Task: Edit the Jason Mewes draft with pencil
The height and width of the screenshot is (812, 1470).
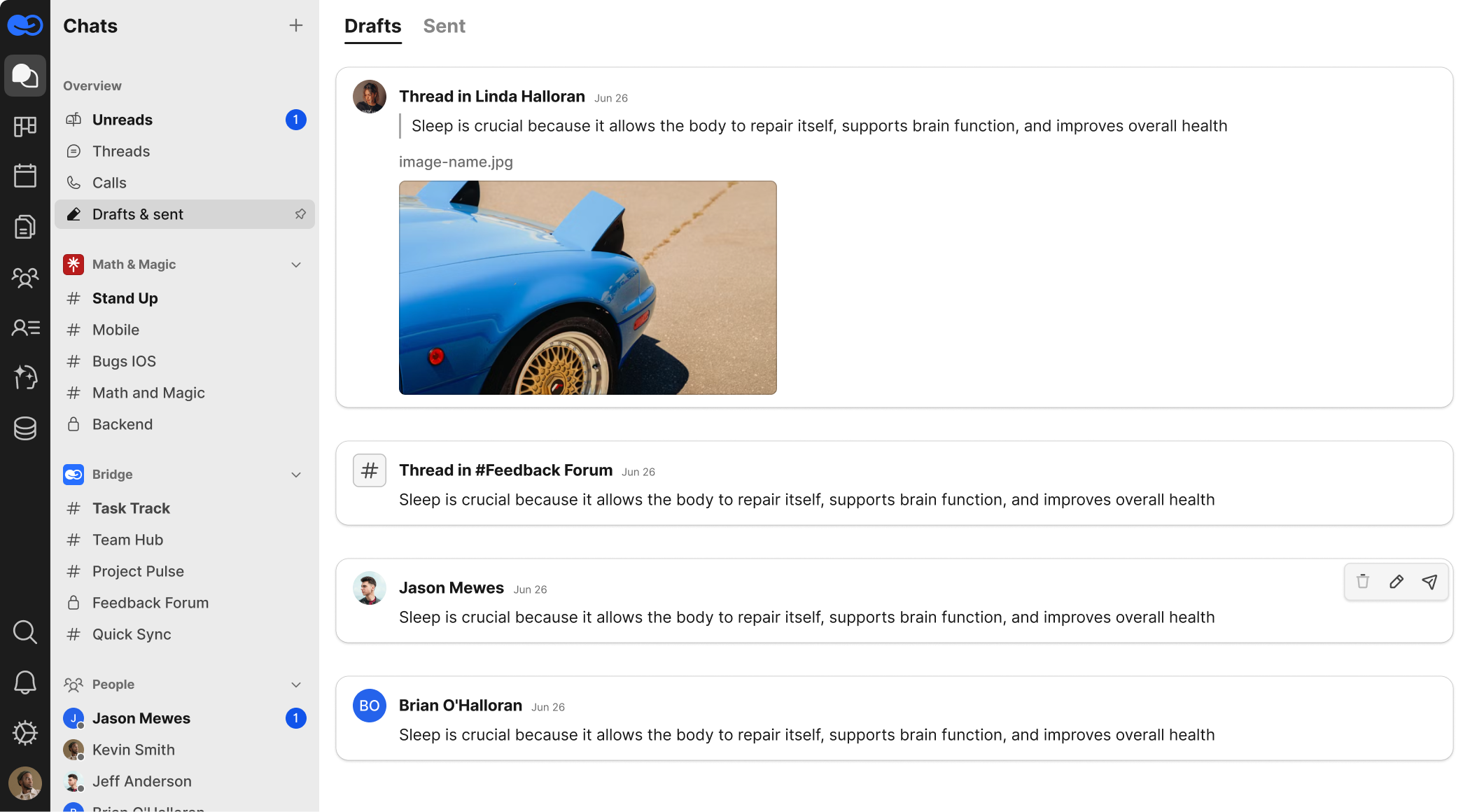Action: [x=1396, y=582]
